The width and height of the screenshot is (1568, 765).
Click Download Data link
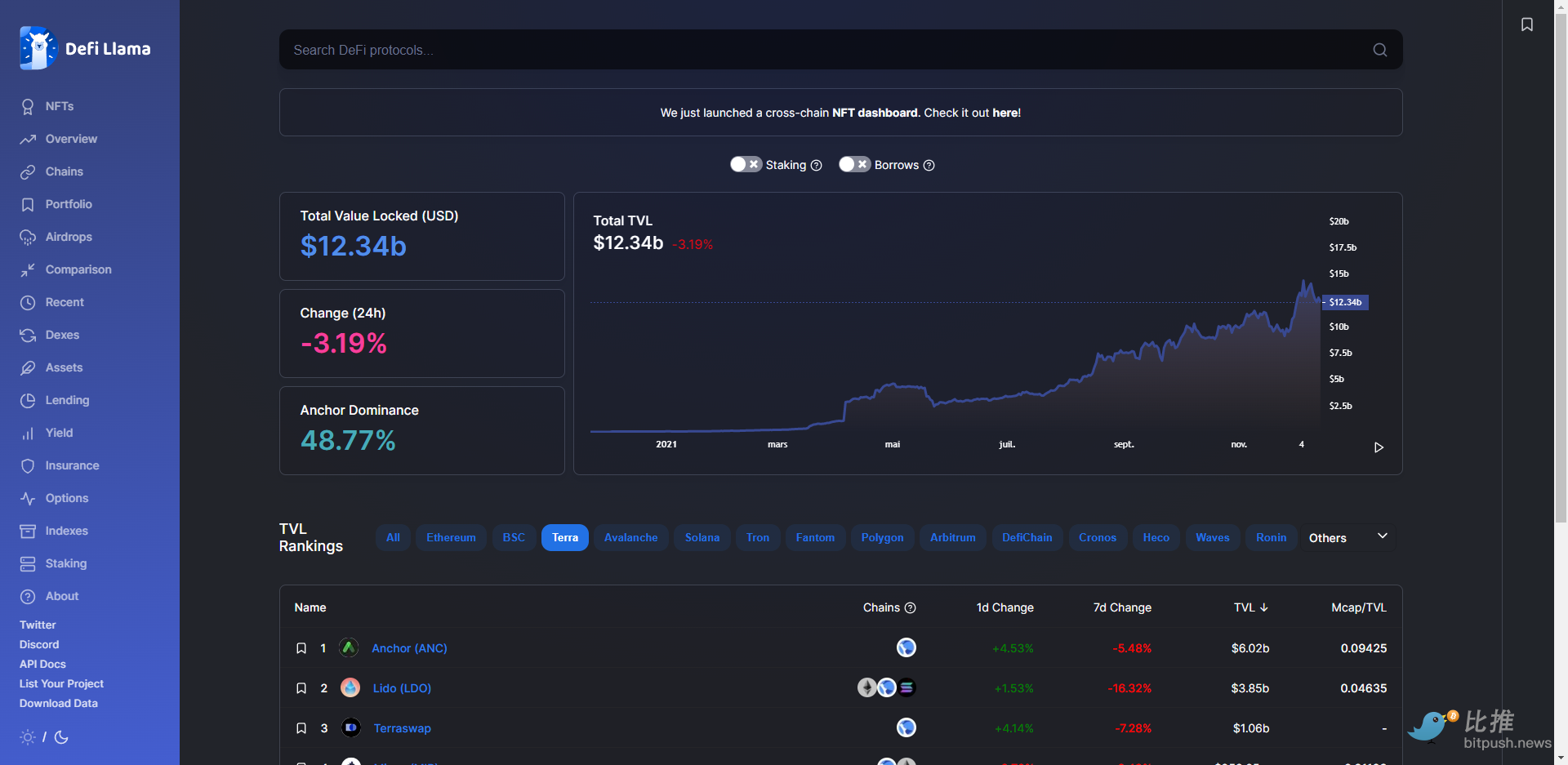pos(59,703)
